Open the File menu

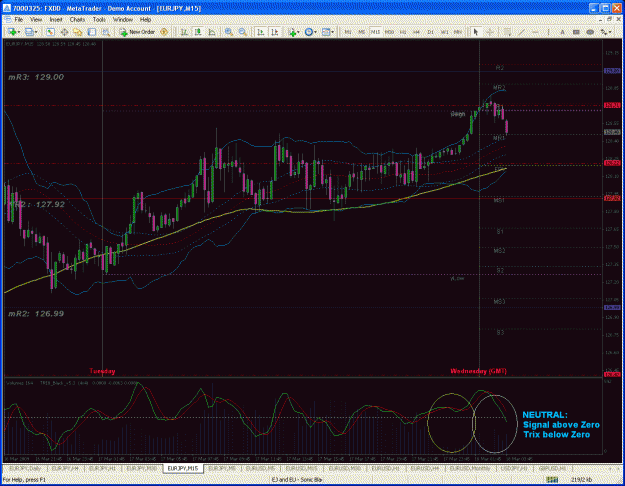coord(19,20)
